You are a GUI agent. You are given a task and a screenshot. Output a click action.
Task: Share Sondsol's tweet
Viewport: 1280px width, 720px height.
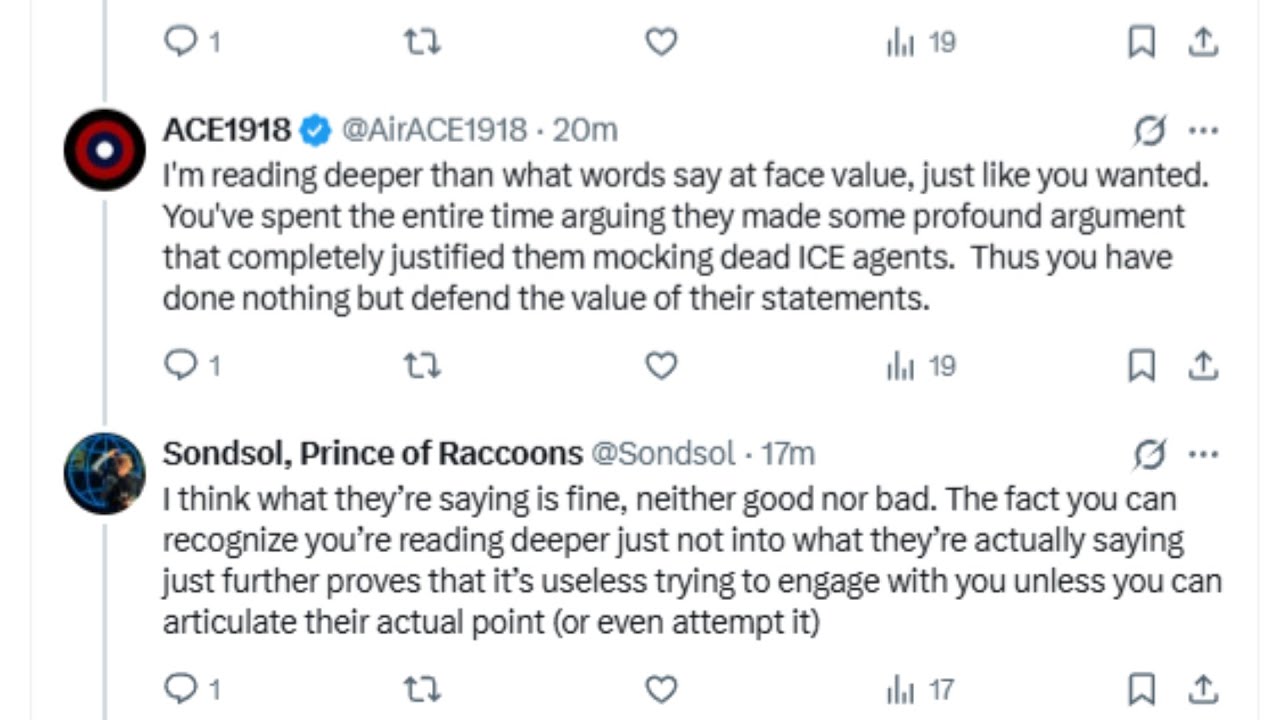tap(1203, 689)
